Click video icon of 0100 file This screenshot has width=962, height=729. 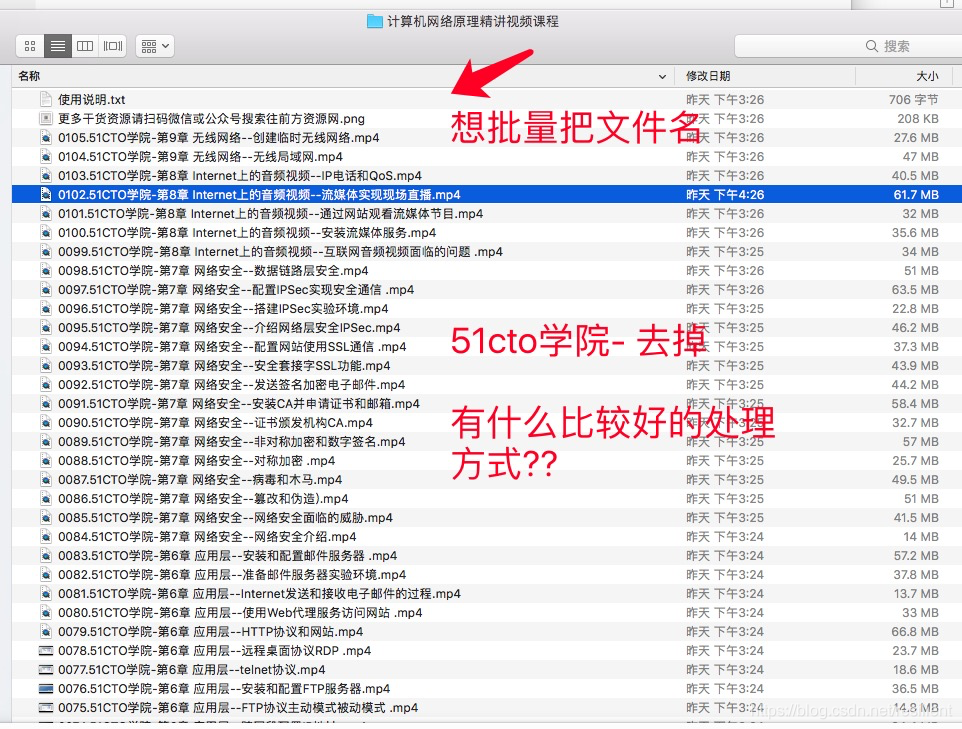tap(45, 233)
